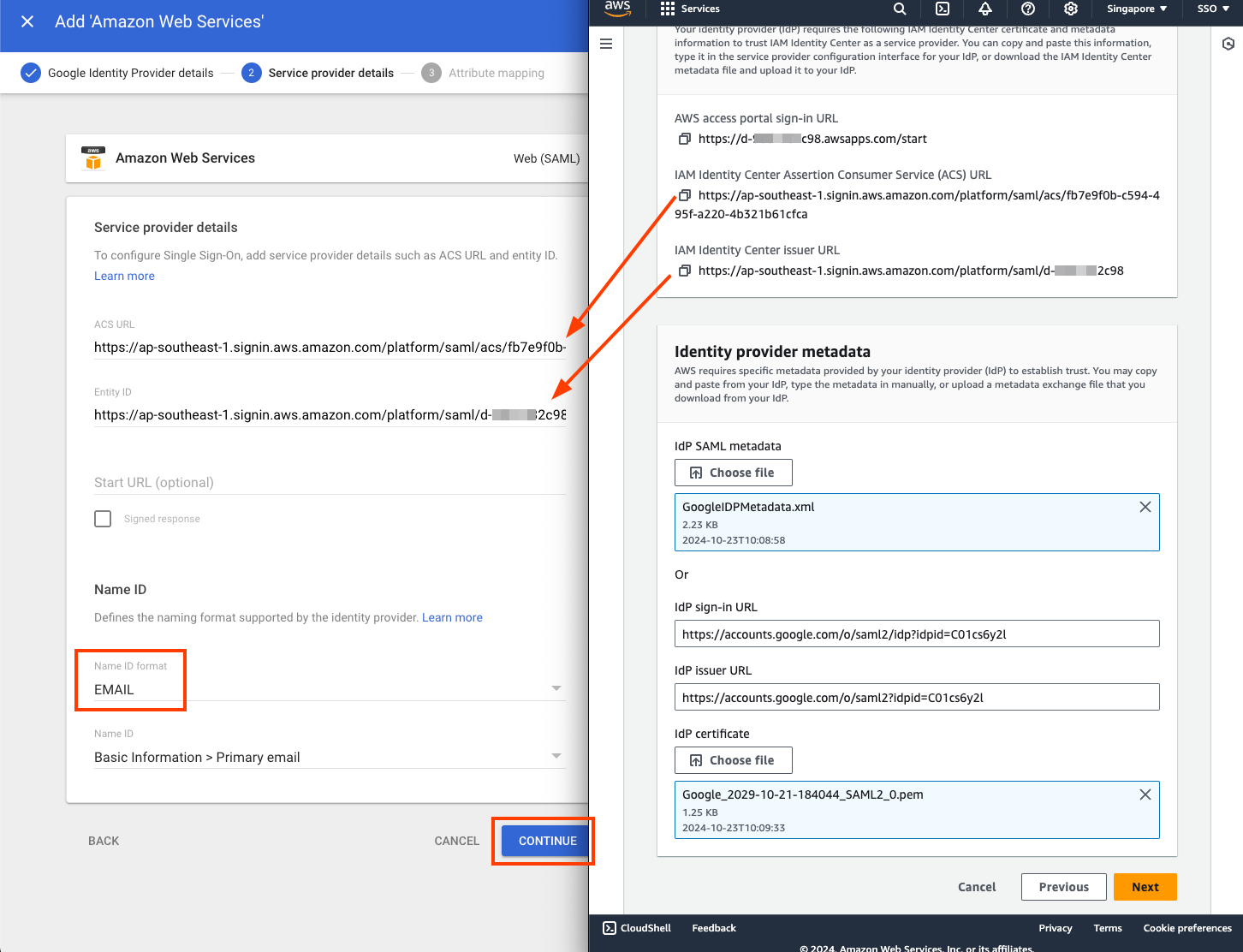Click the Identity provider metadata heading
1243x952 pixels.
click(x=772, y=351)
